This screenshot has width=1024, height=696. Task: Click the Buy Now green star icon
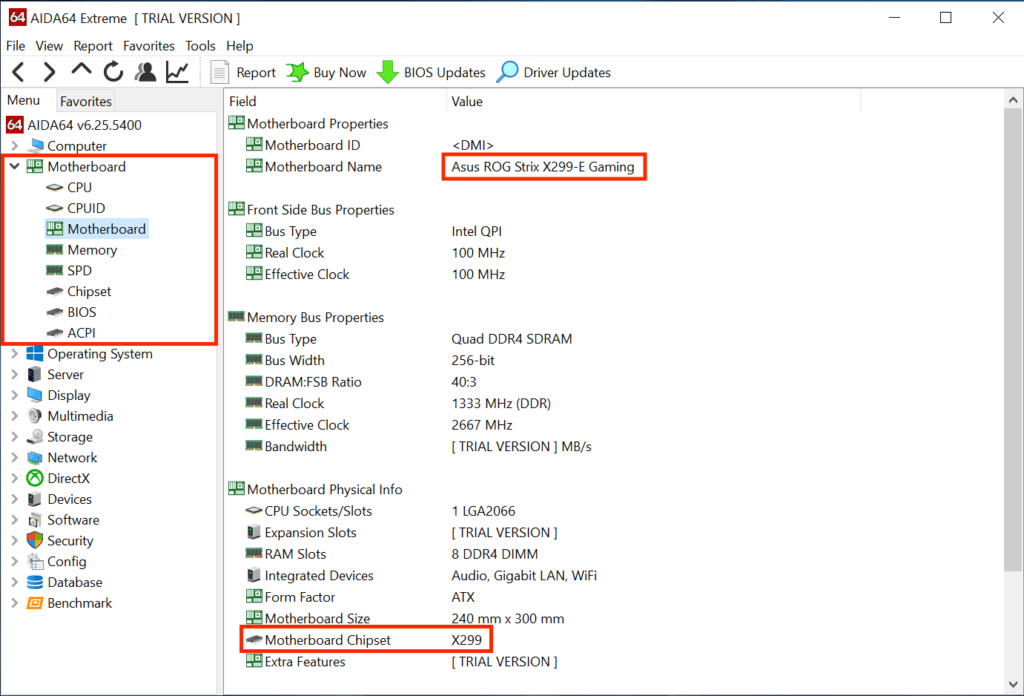298,72
